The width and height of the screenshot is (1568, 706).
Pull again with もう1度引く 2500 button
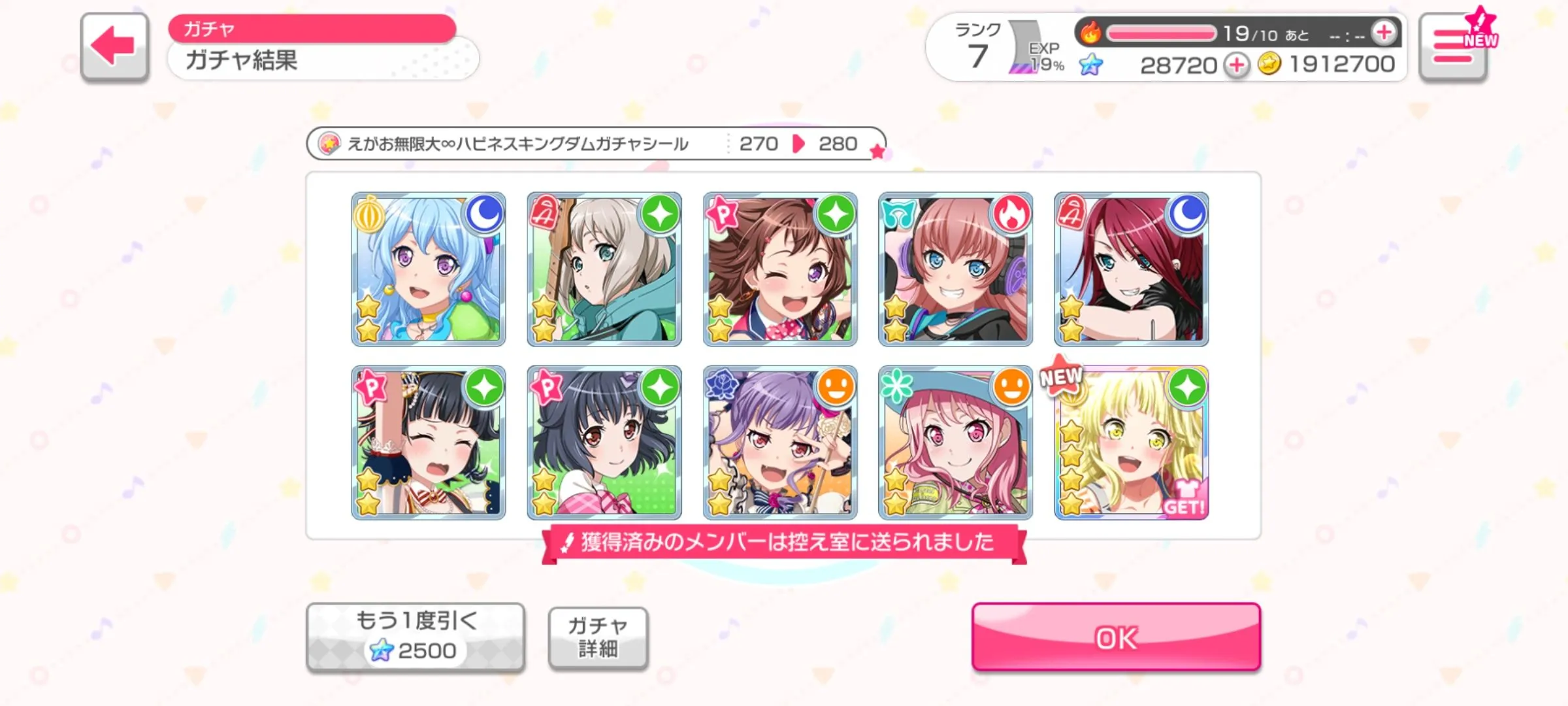416,637
